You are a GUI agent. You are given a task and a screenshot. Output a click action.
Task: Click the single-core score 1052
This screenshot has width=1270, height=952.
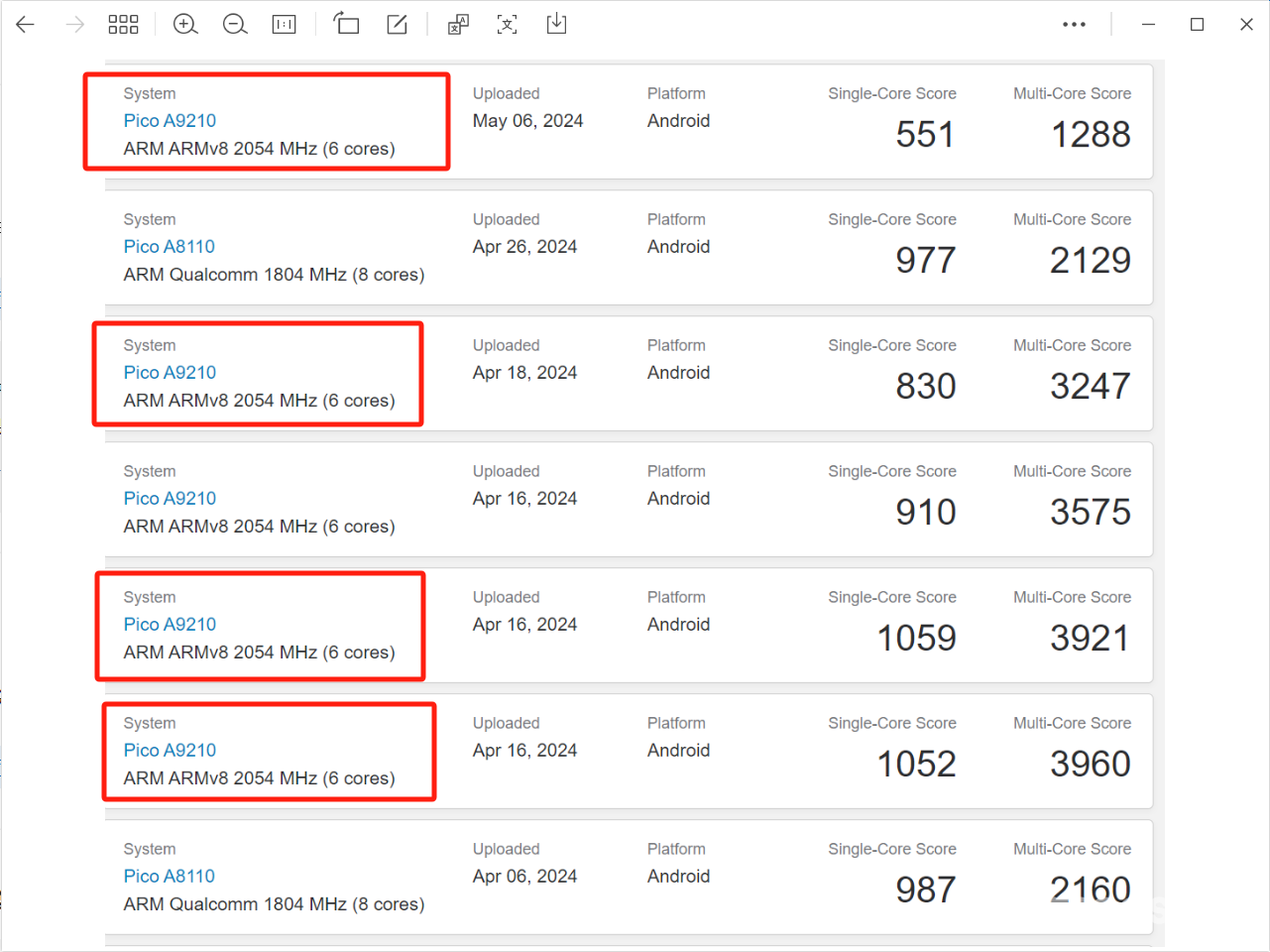[x=917, y=765]
